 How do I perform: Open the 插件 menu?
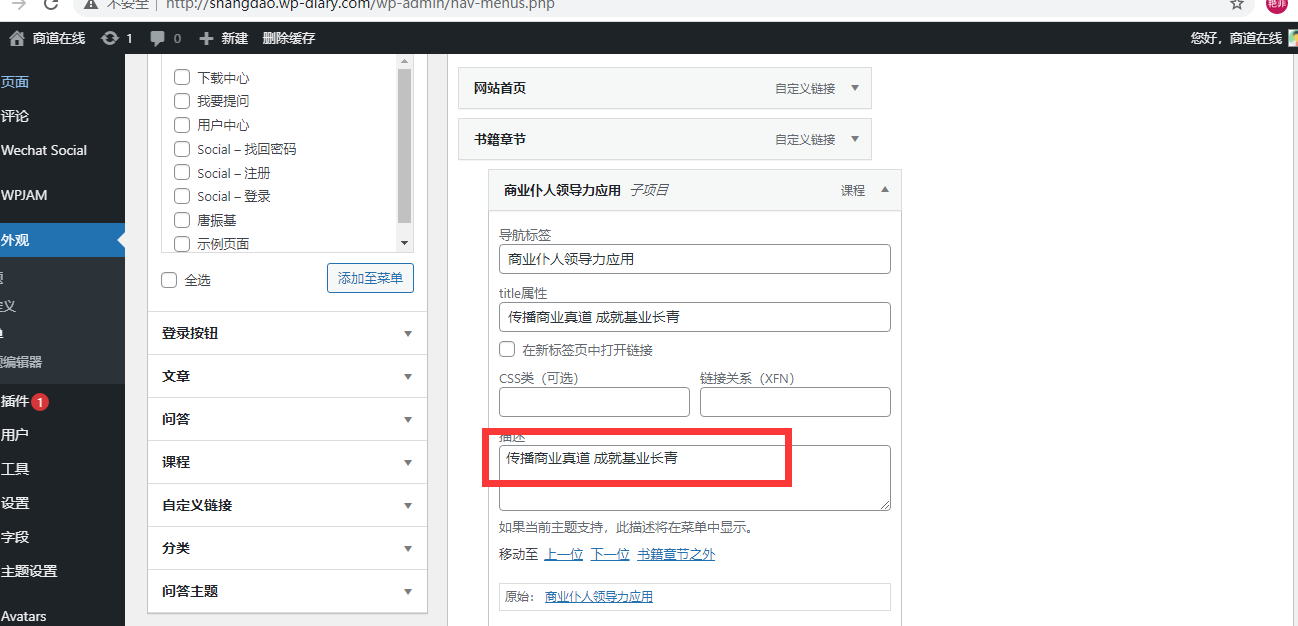pyautogui.click(x=16, y=402)
